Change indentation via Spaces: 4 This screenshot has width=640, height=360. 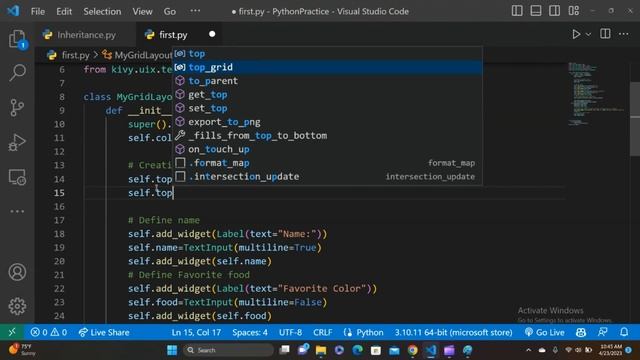[x=250, y=332]
